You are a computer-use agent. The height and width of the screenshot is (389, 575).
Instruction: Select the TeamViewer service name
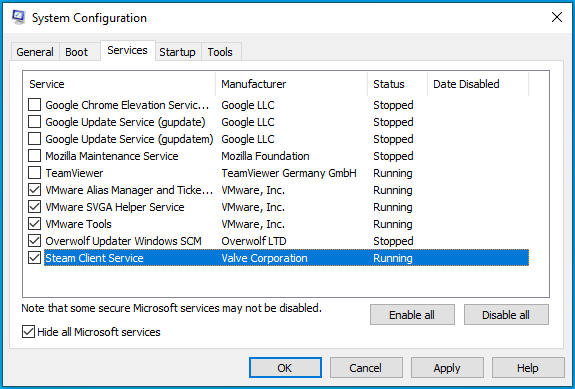pyautogui.click(x=74, y=173)
